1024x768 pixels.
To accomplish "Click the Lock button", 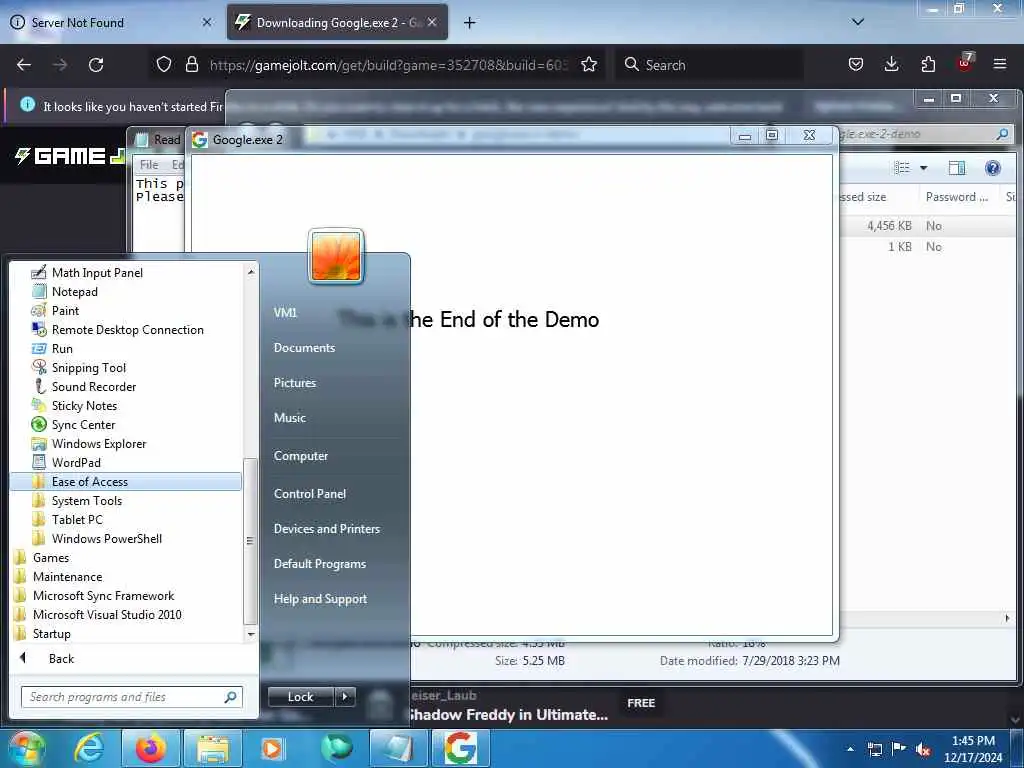I will point(300,697).
